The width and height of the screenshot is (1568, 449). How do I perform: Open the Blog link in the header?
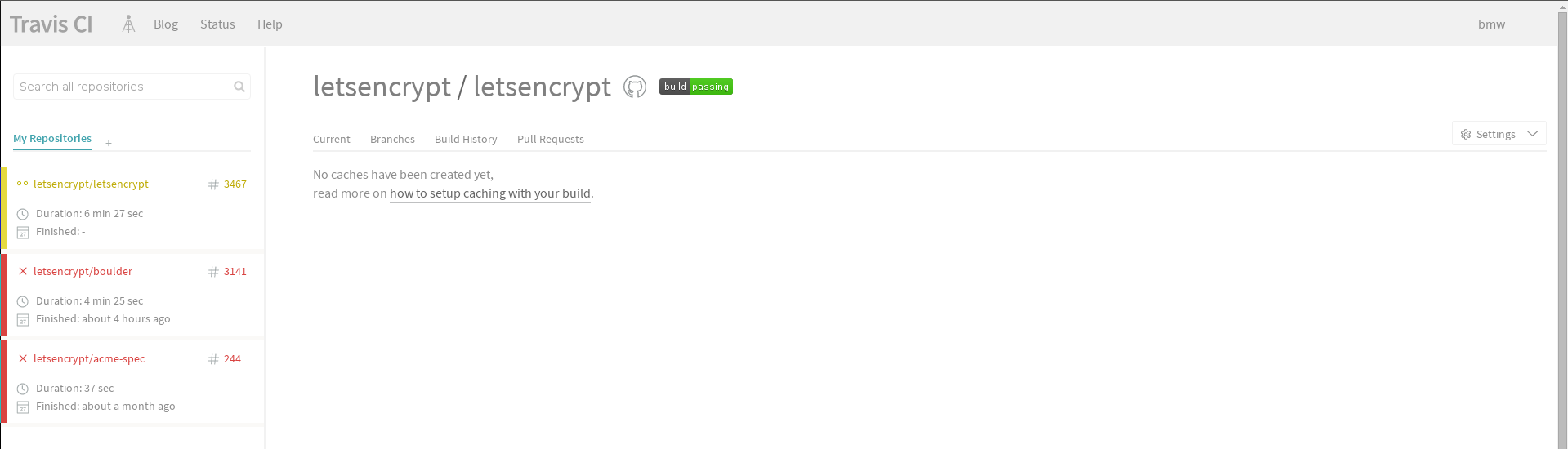166,24
